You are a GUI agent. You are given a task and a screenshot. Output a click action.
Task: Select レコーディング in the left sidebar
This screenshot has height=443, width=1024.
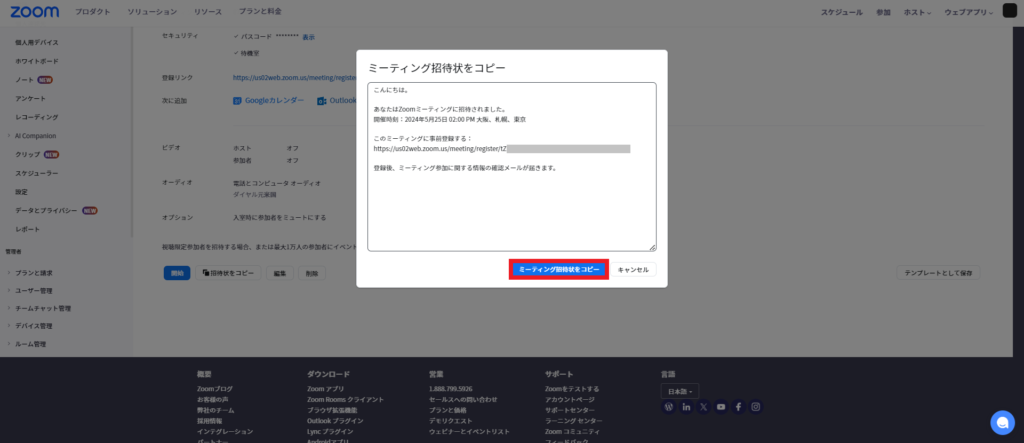tap(37, 117)
